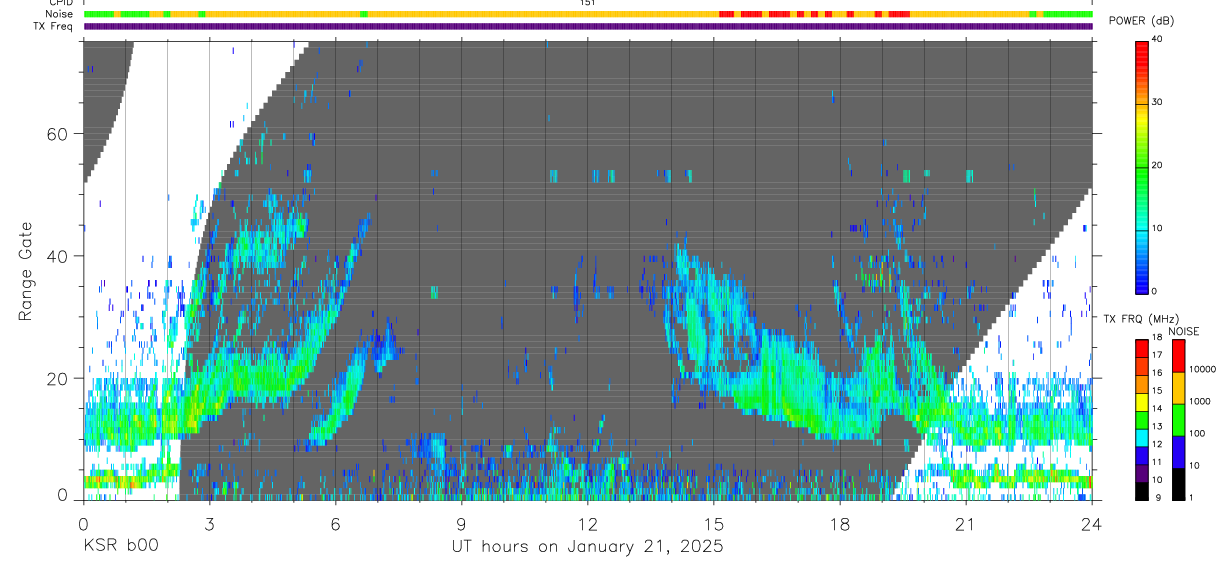Click the "151" CPID value above the plot
Screen dimensions: 1228x567
[588, 3]
